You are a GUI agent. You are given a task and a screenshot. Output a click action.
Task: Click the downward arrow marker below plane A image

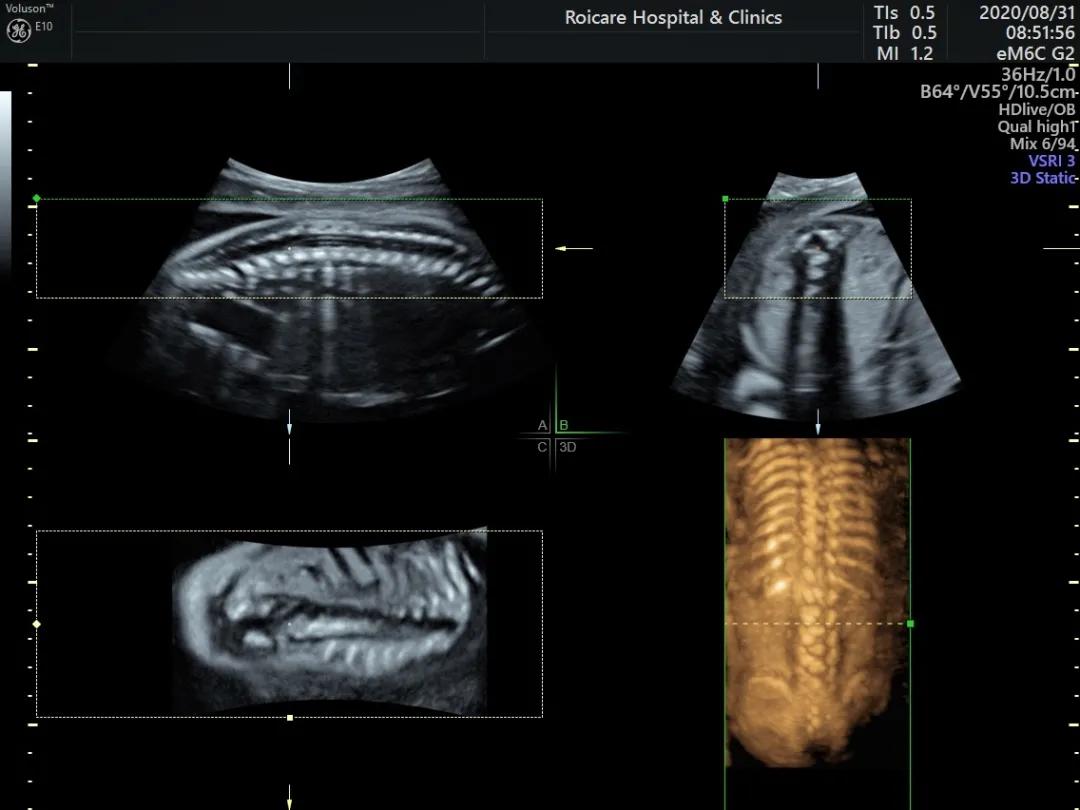point(290,427)
